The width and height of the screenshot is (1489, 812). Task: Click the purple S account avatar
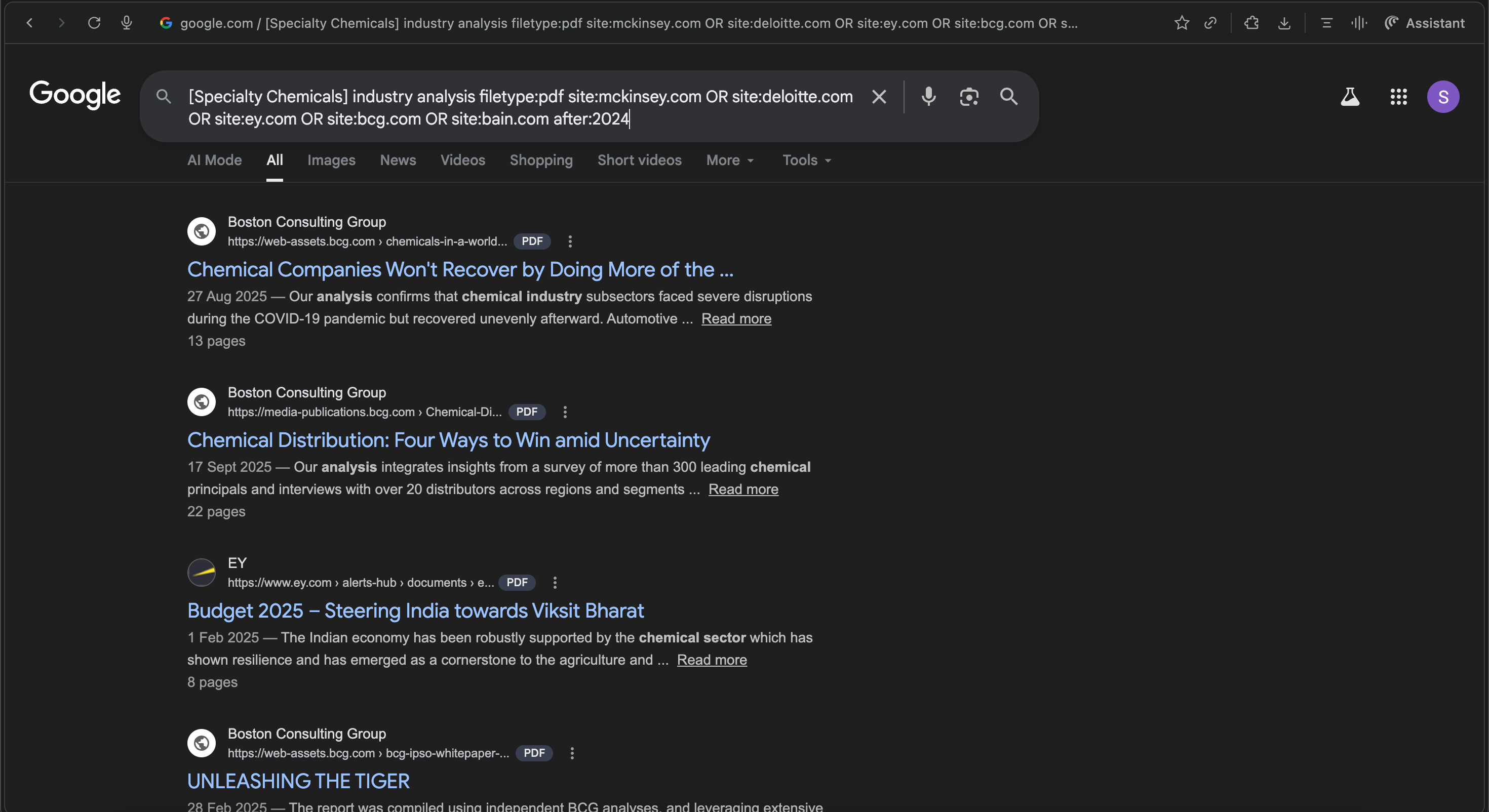point(1443,97)
